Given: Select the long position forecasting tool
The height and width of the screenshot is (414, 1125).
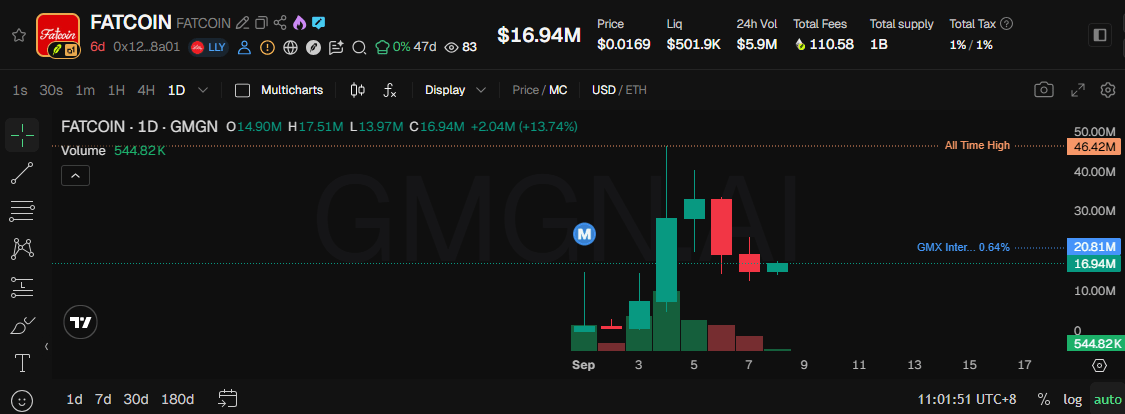Looking at the screenshot, I should pyautogui.click(x=22, y=288).
